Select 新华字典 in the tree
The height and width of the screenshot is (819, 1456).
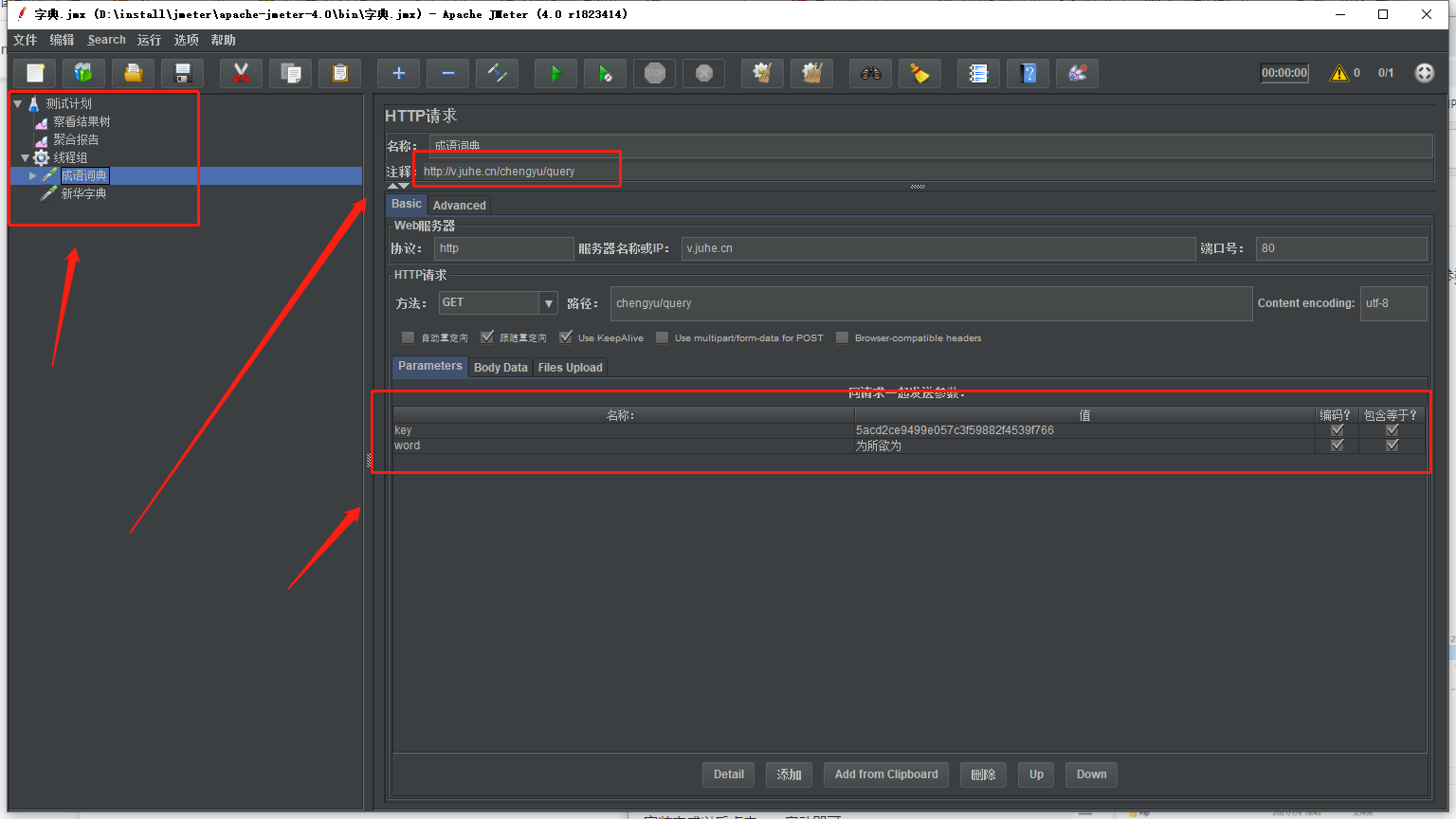click(83, 193)
